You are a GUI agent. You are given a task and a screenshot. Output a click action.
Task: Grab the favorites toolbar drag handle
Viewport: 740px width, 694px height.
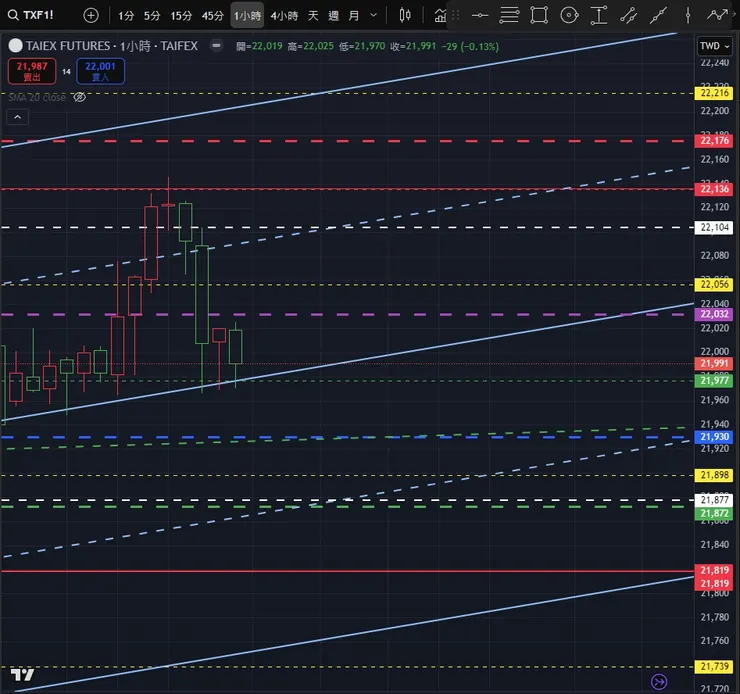(x=455, y=16)
